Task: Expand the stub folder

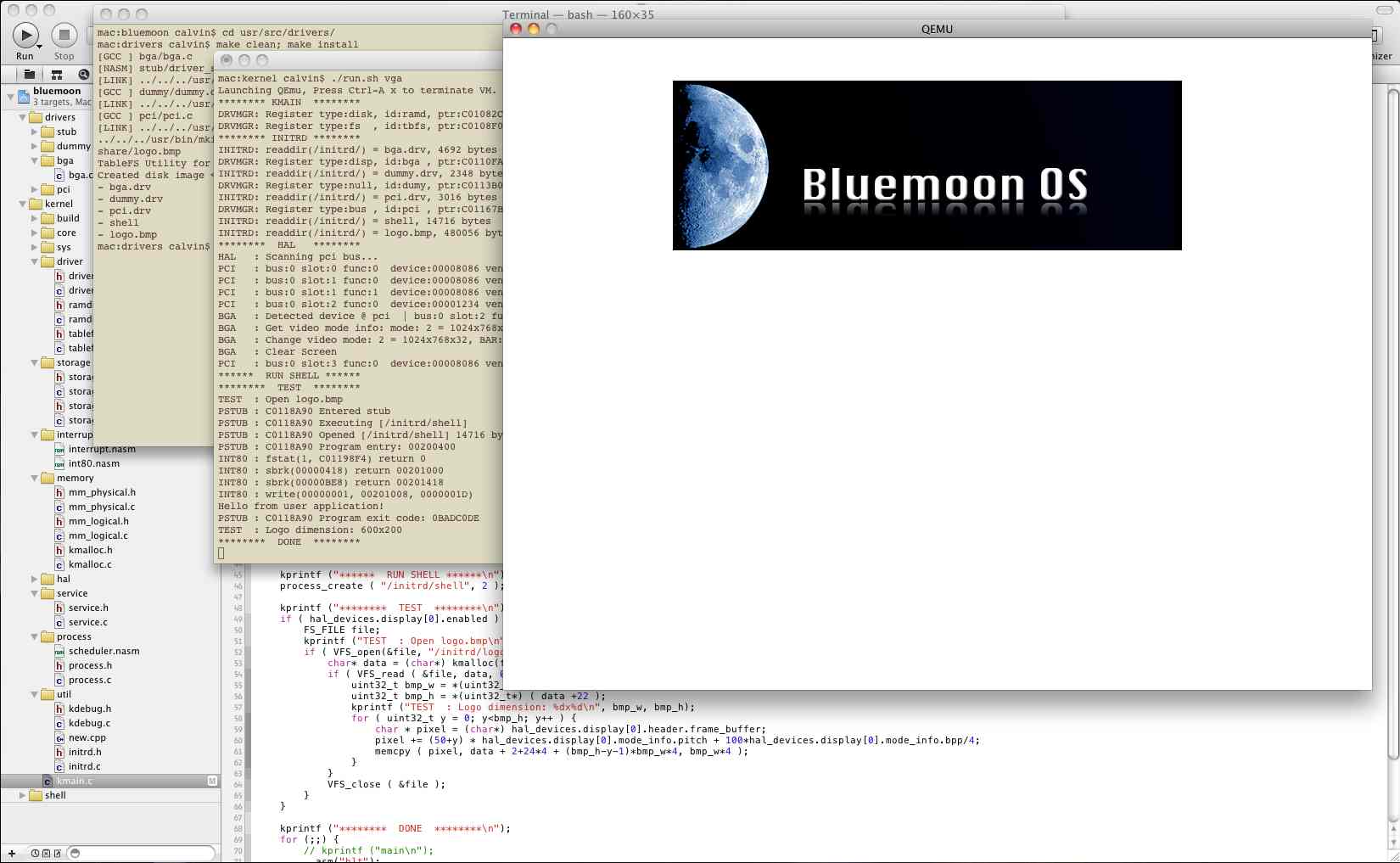Action: pos(35,132)
